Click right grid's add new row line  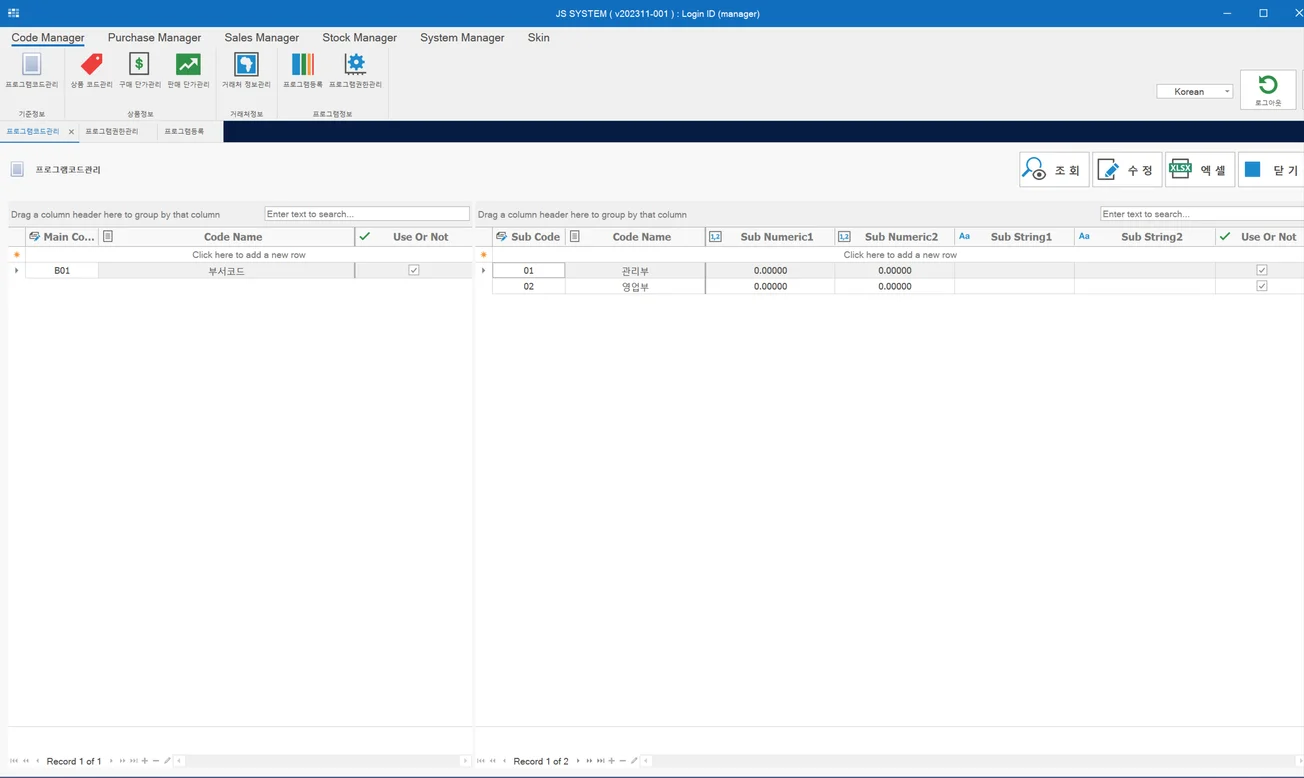tap(899, 255)
